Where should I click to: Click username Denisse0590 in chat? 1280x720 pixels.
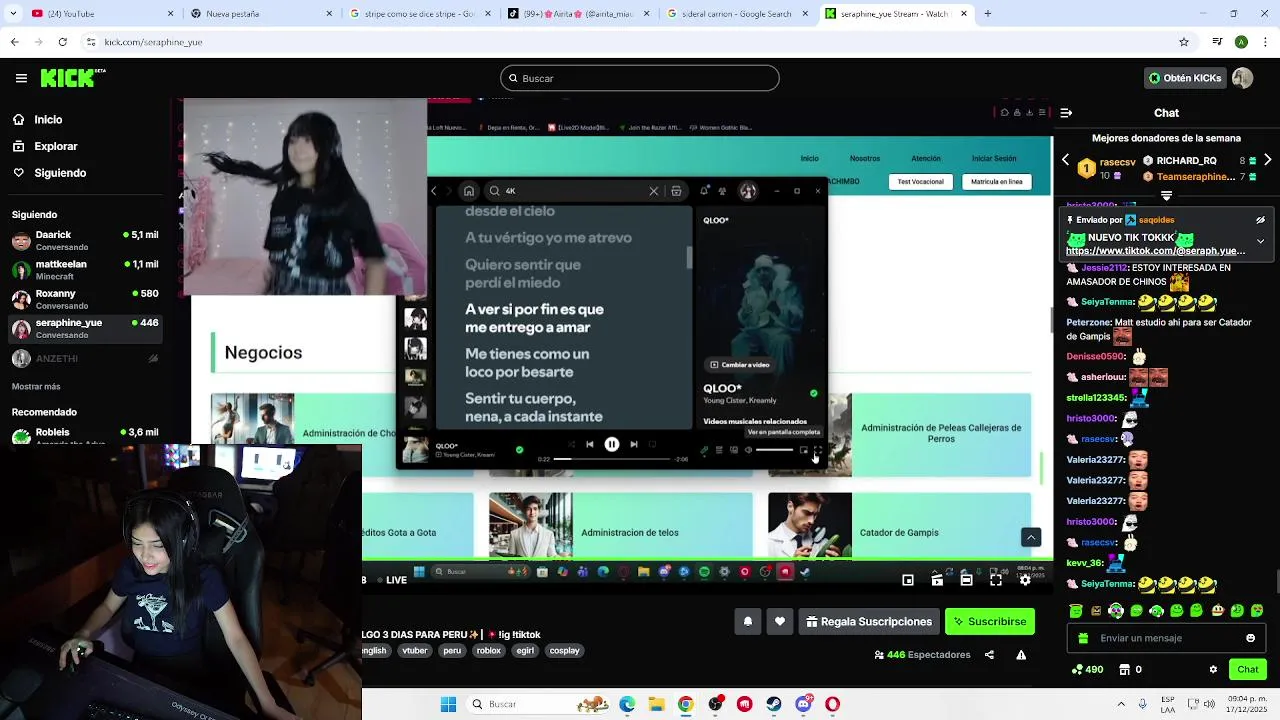[x=1095, y=356]
